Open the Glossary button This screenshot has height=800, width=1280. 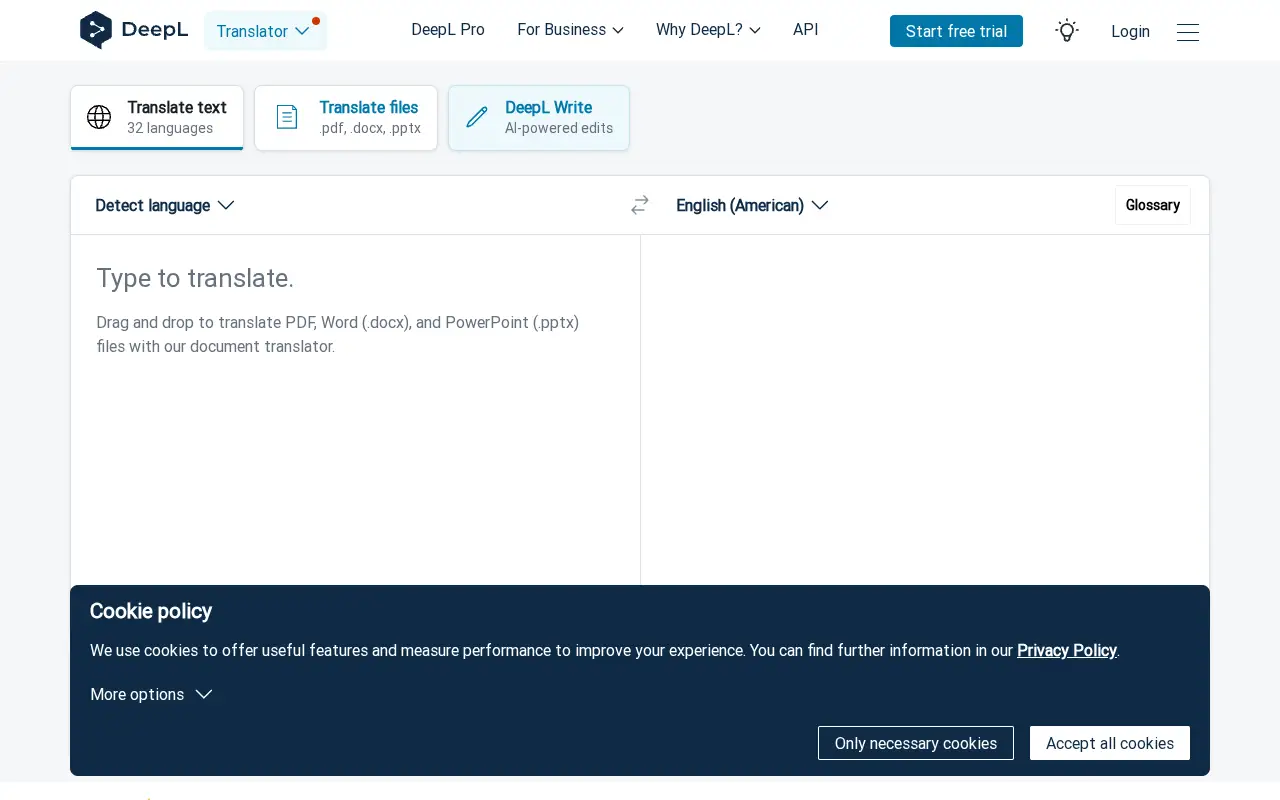click(x=1153, y=205)
